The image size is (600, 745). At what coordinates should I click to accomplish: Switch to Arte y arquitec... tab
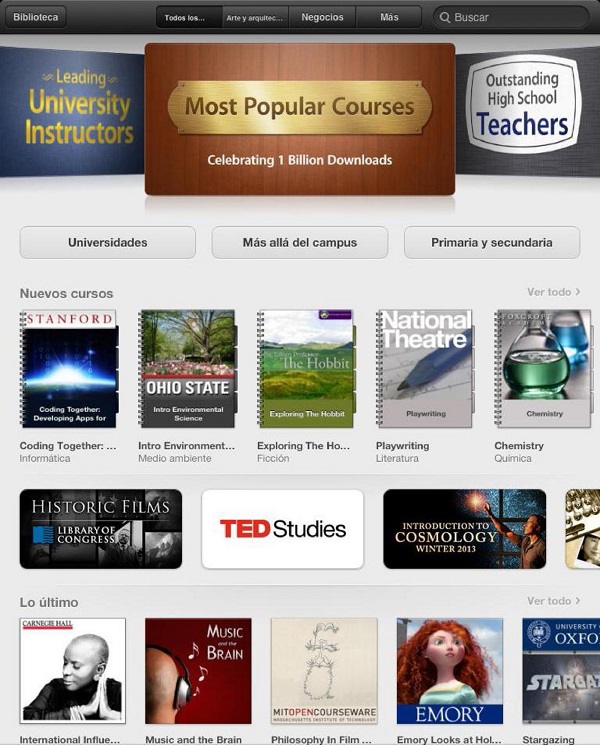[x=255, y=18]
